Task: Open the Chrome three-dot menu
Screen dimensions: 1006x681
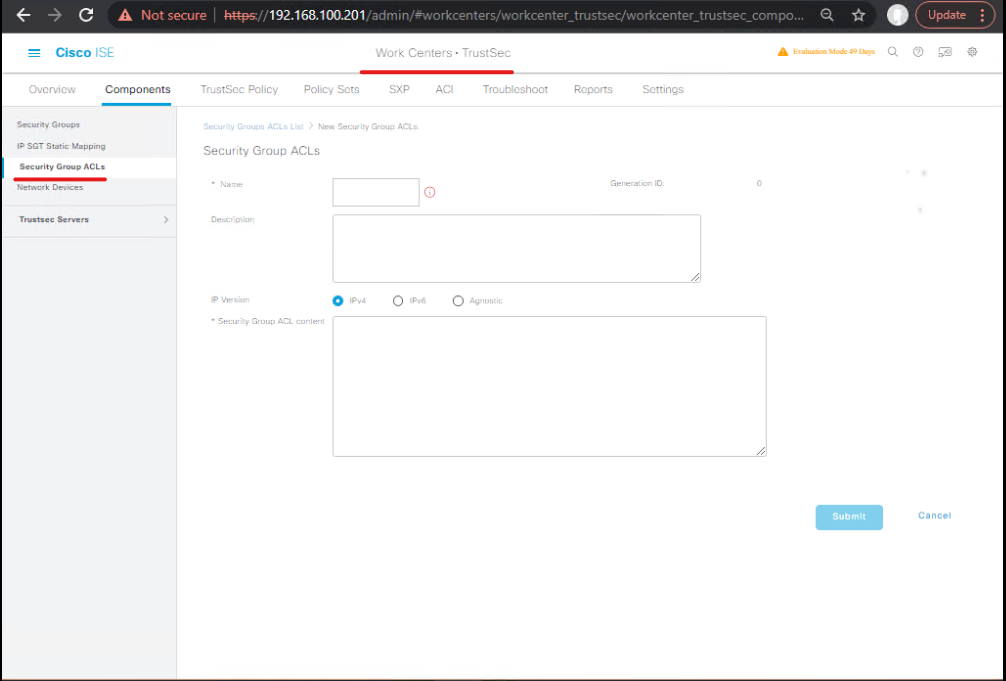Action: (x=982, y=15)
